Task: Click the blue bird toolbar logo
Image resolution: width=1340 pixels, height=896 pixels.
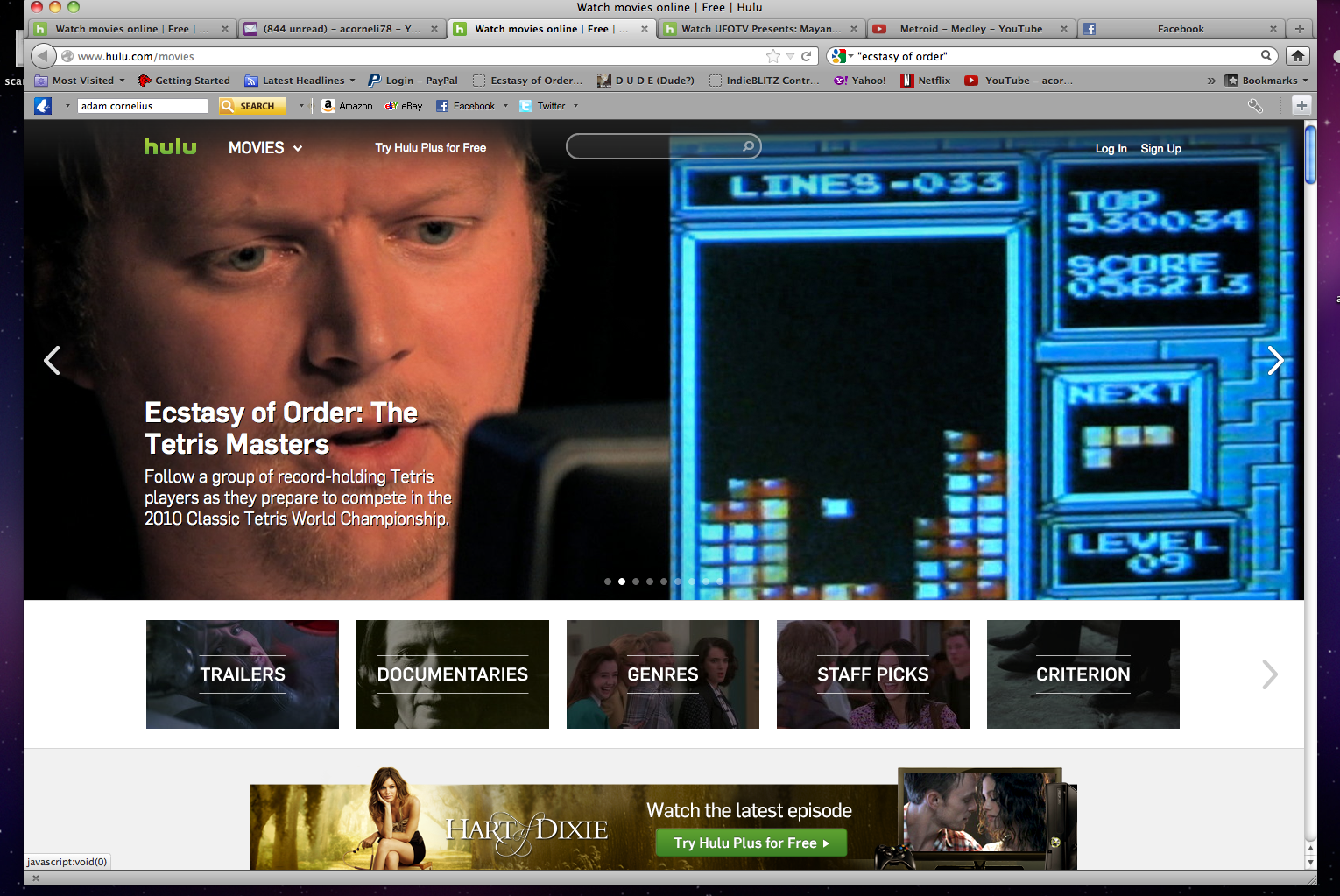Action: coord(43,106)
